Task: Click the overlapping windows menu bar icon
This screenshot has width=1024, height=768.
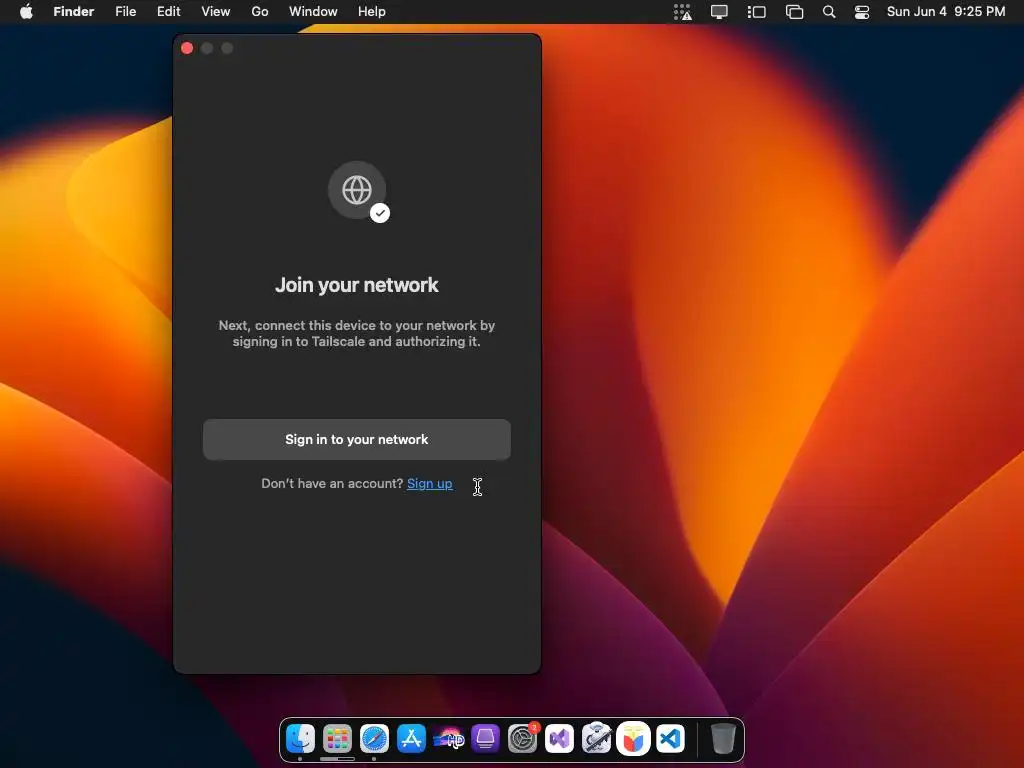Action: (794, 12)
